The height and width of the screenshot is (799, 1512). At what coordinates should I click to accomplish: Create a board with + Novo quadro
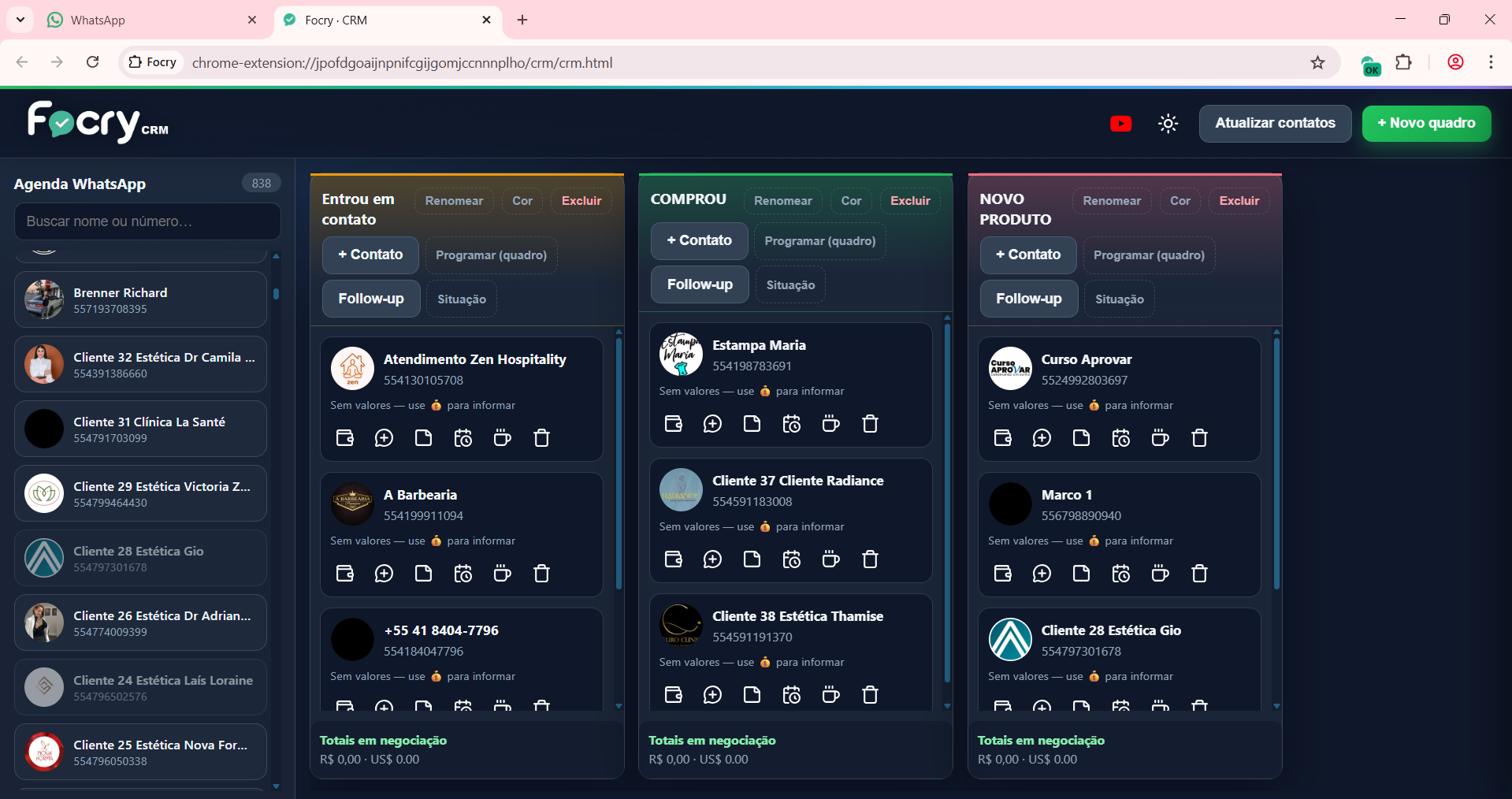(1425, 124)
